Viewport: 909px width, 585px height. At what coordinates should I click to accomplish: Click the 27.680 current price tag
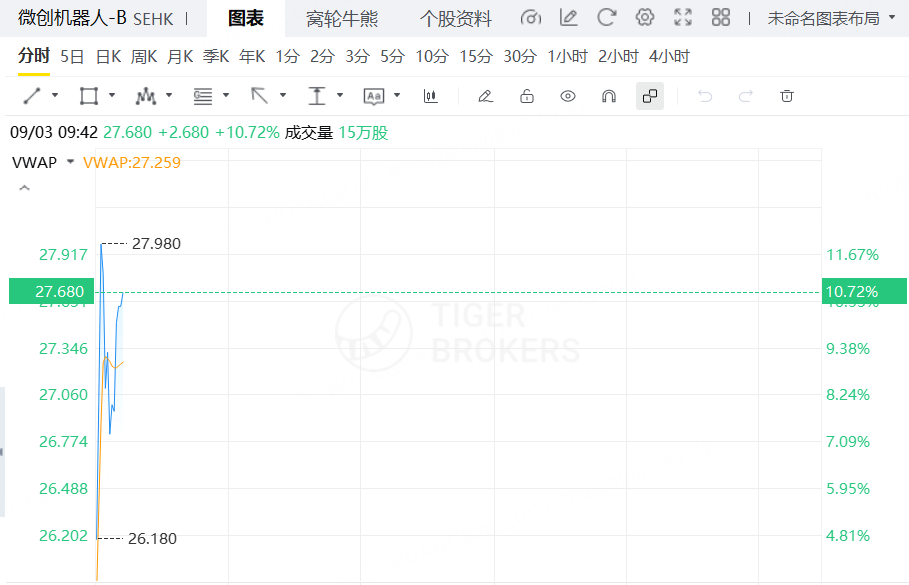[52, 291]
